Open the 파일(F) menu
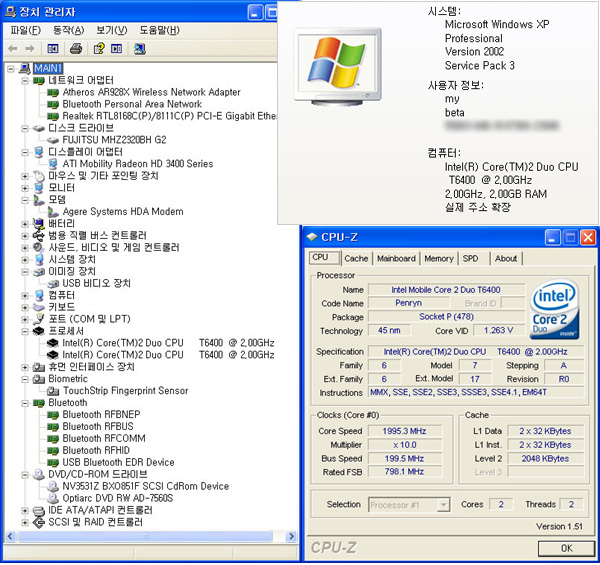Viewport: 600px width, 565px height. tap(25, 30)
